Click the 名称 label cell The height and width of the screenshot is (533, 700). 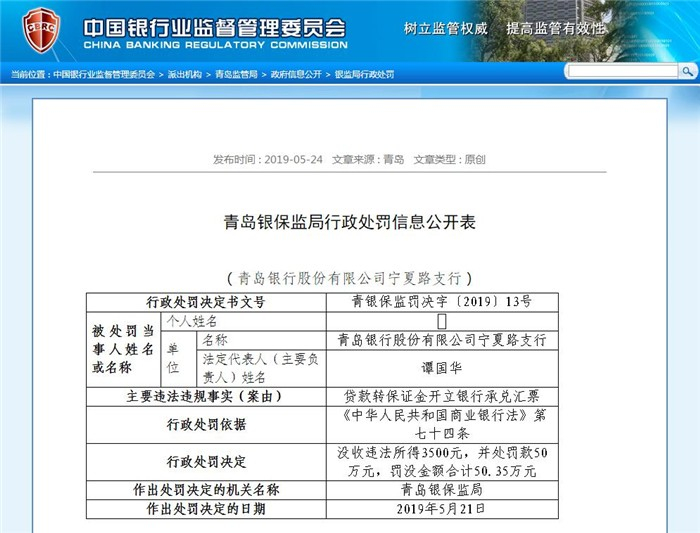(x=261, y=340)
